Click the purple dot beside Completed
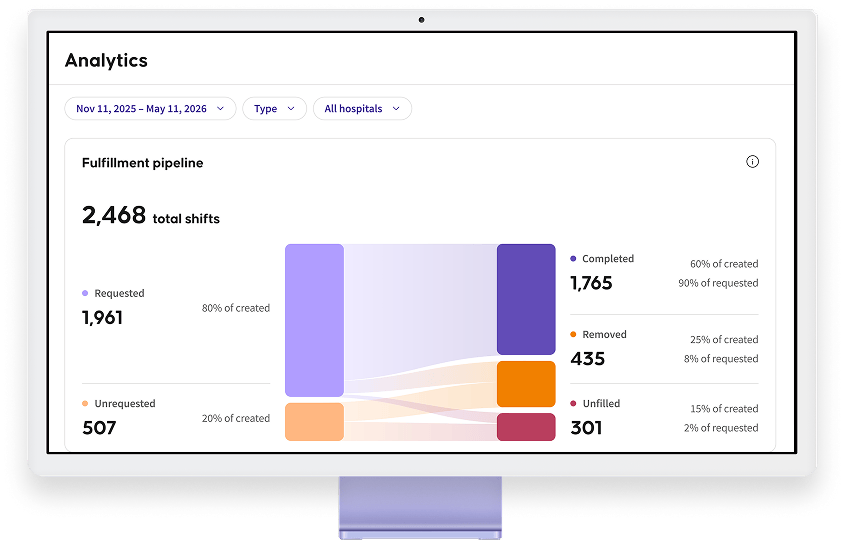This screenshot has width=846, height=540. pos(573,258)
